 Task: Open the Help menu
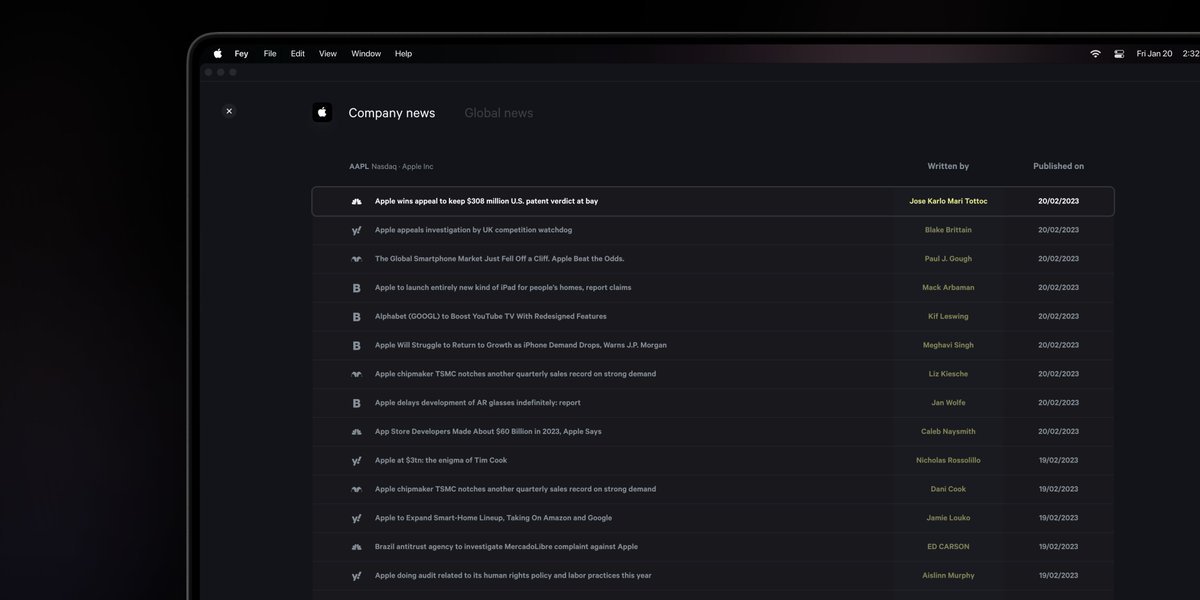[403, 54]
